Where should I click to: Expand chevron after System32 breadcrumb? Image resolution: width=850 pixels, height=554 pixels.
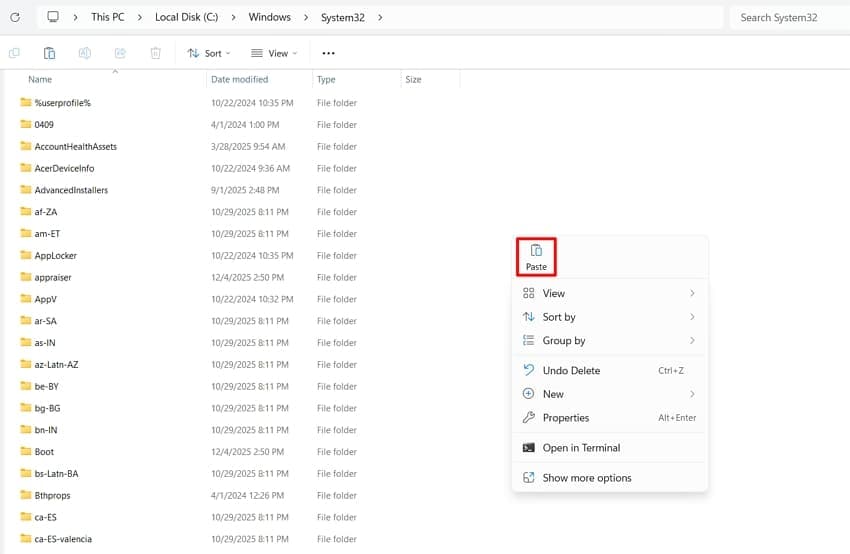point(380,17)
